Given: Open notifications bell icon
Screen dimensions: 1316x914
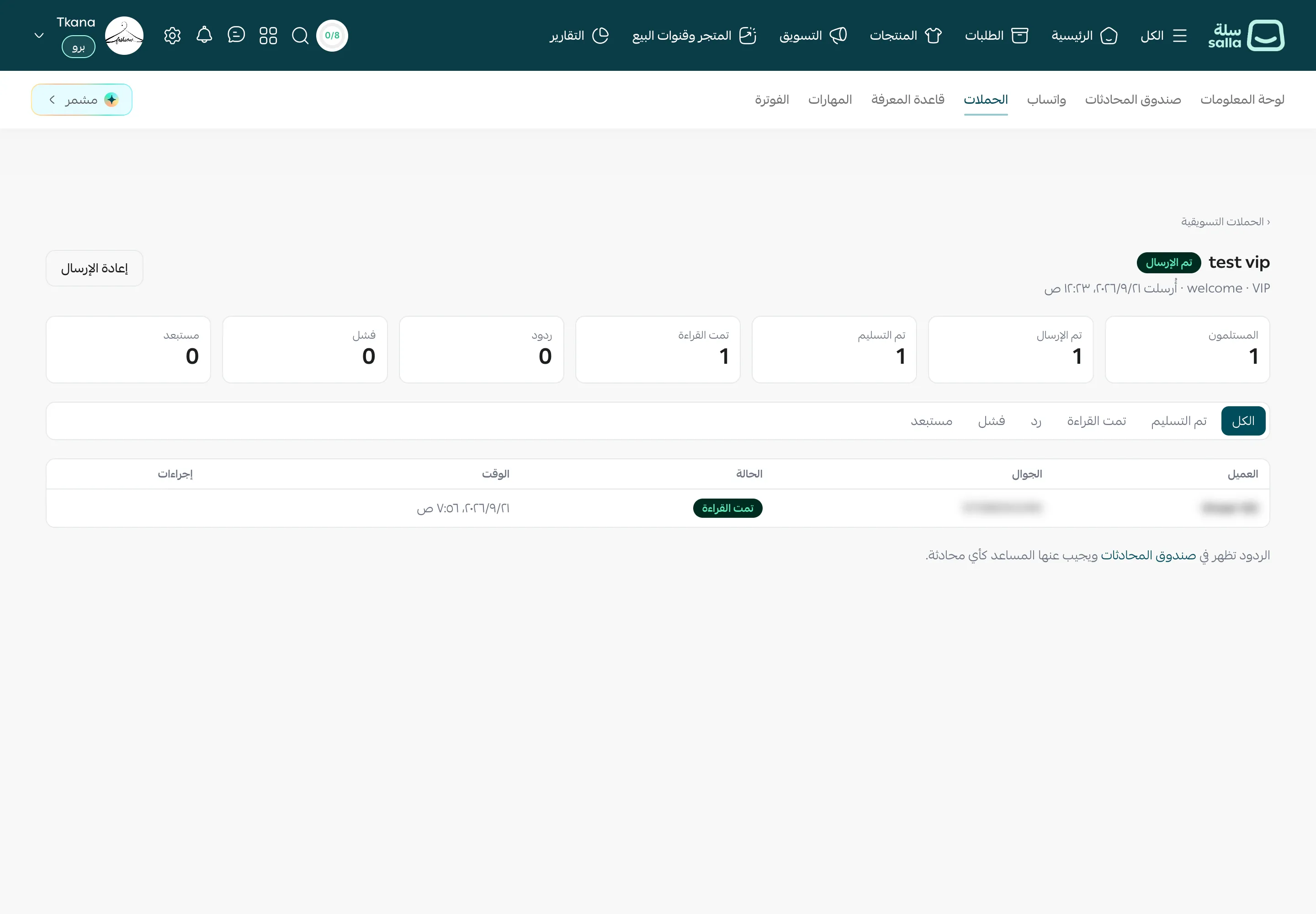Looking at the screenshot, I should 204,36.
